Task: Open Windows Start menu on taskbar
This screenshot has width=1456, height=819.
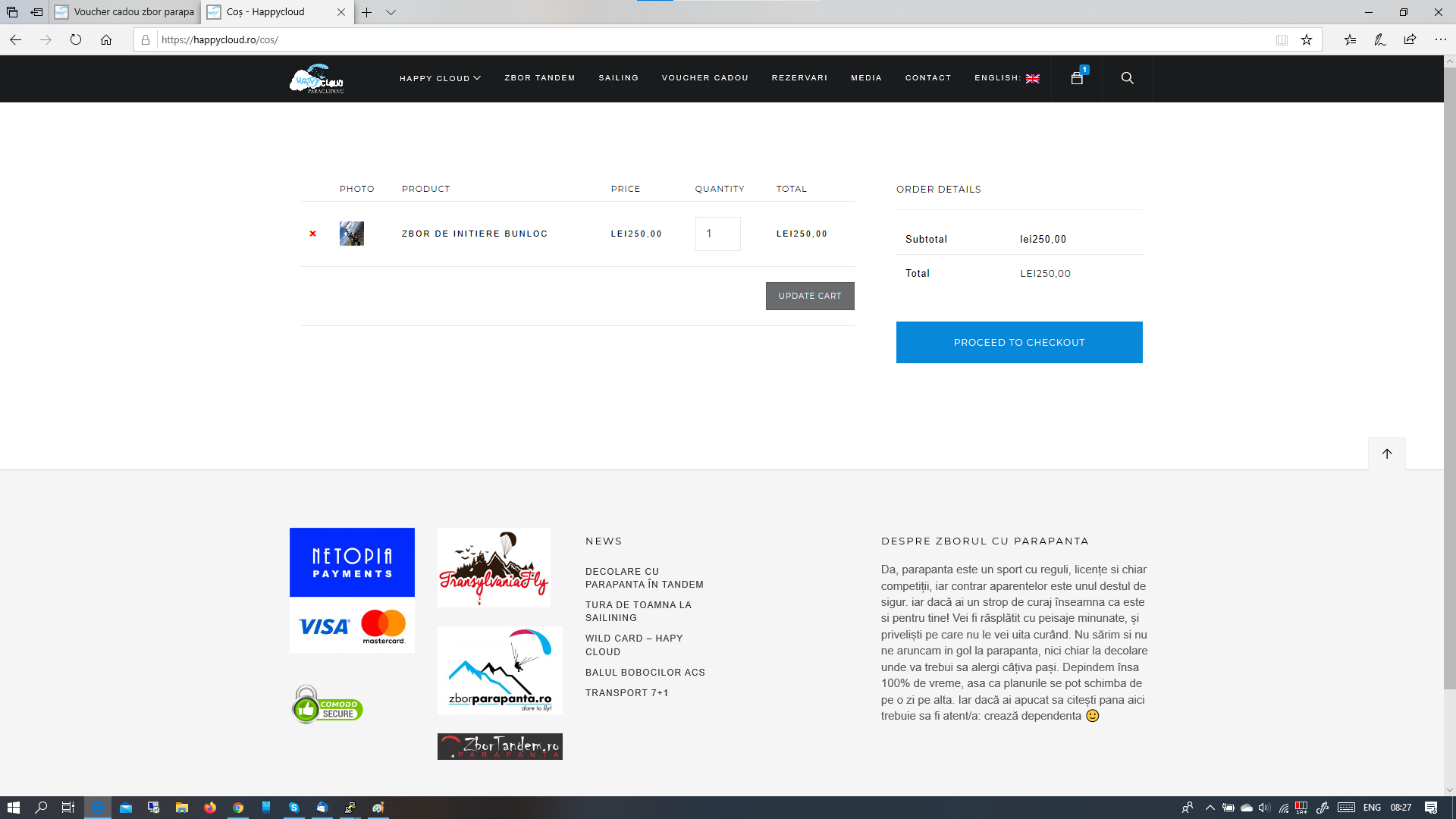Action: tap(13, 808)
